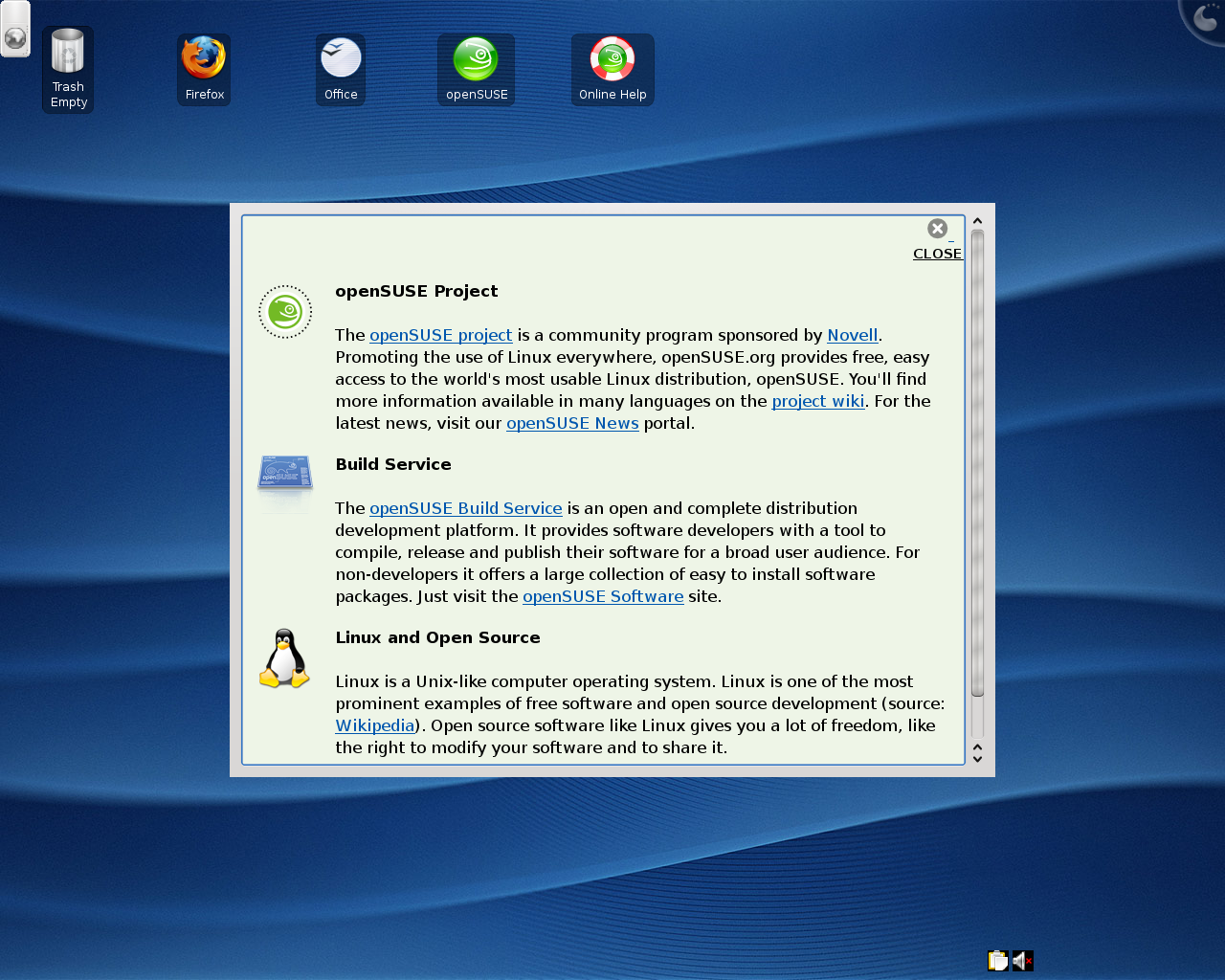Open the Trash icon on the desktop

point(68,69)
